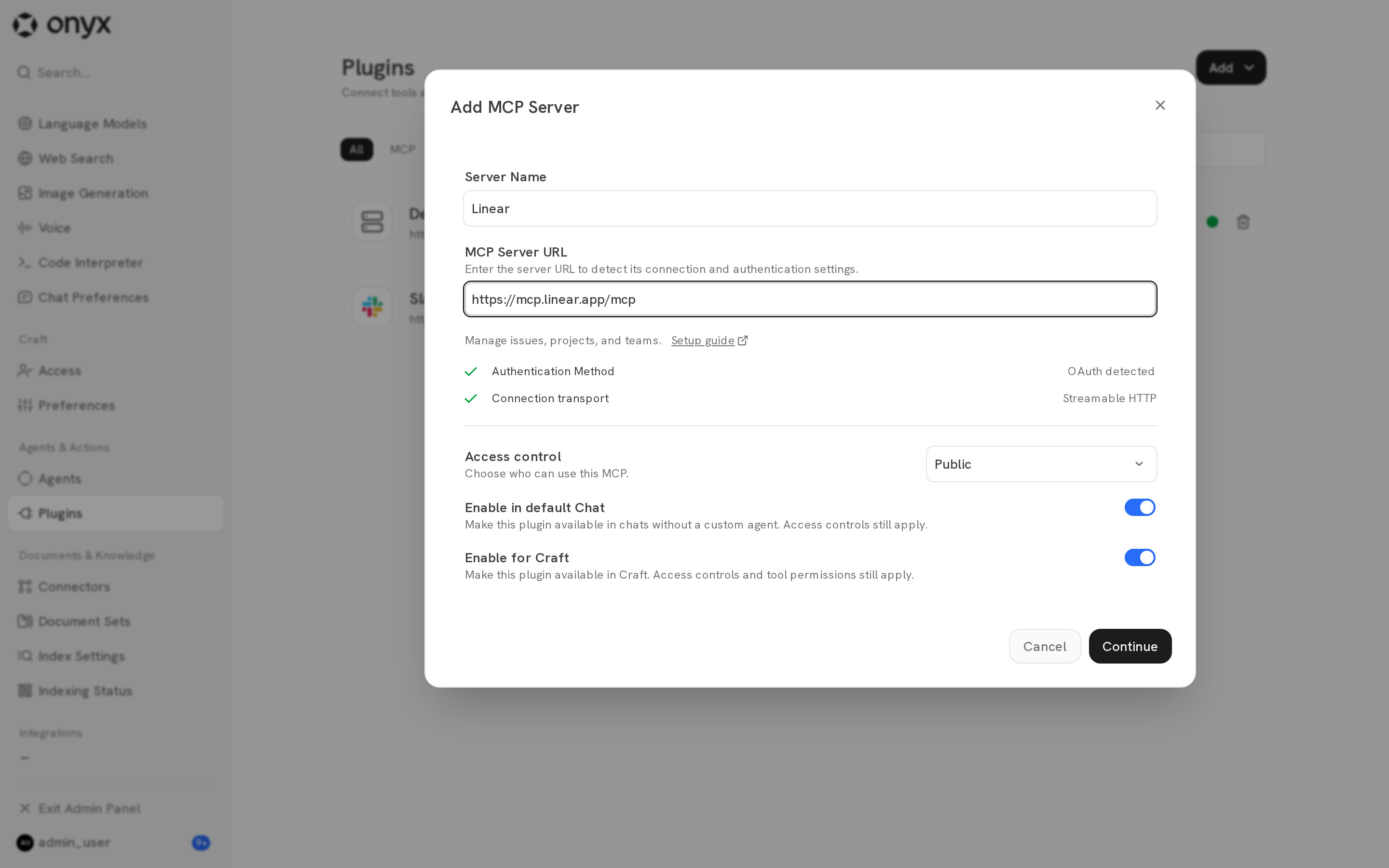
Task: Click the Access sidebar icon
Action: (25, 370)
